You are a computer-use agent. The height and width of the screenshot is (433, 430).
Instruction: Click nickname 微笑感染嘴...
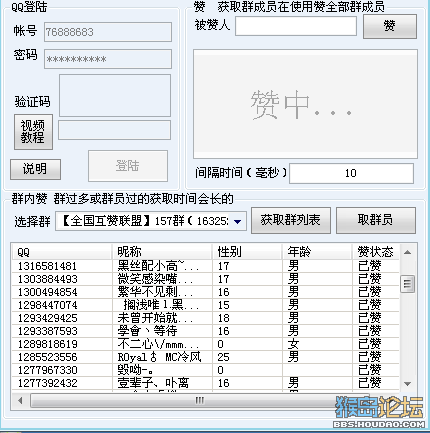155,279
